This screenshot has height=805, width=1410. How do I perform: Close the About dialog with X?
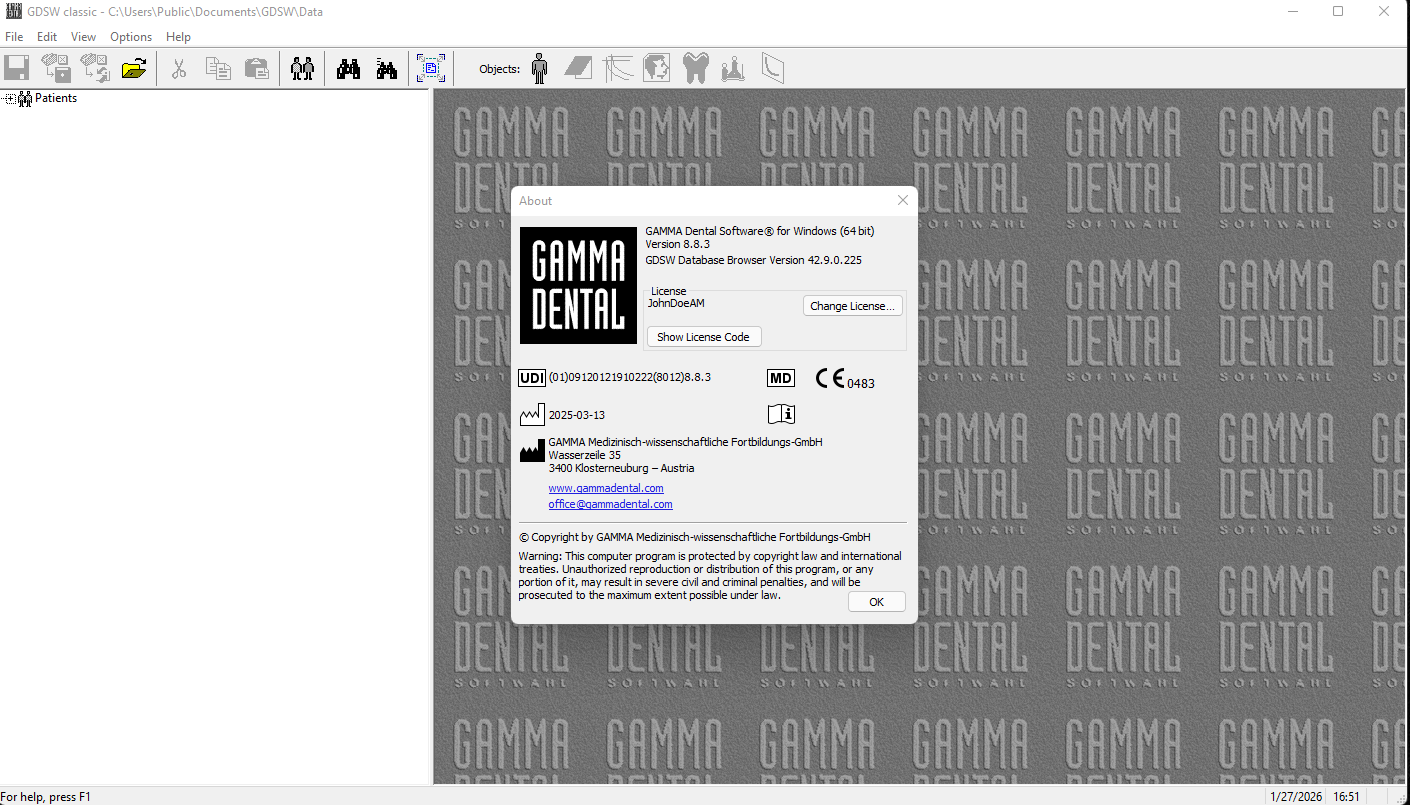click(x=902, y=200)
